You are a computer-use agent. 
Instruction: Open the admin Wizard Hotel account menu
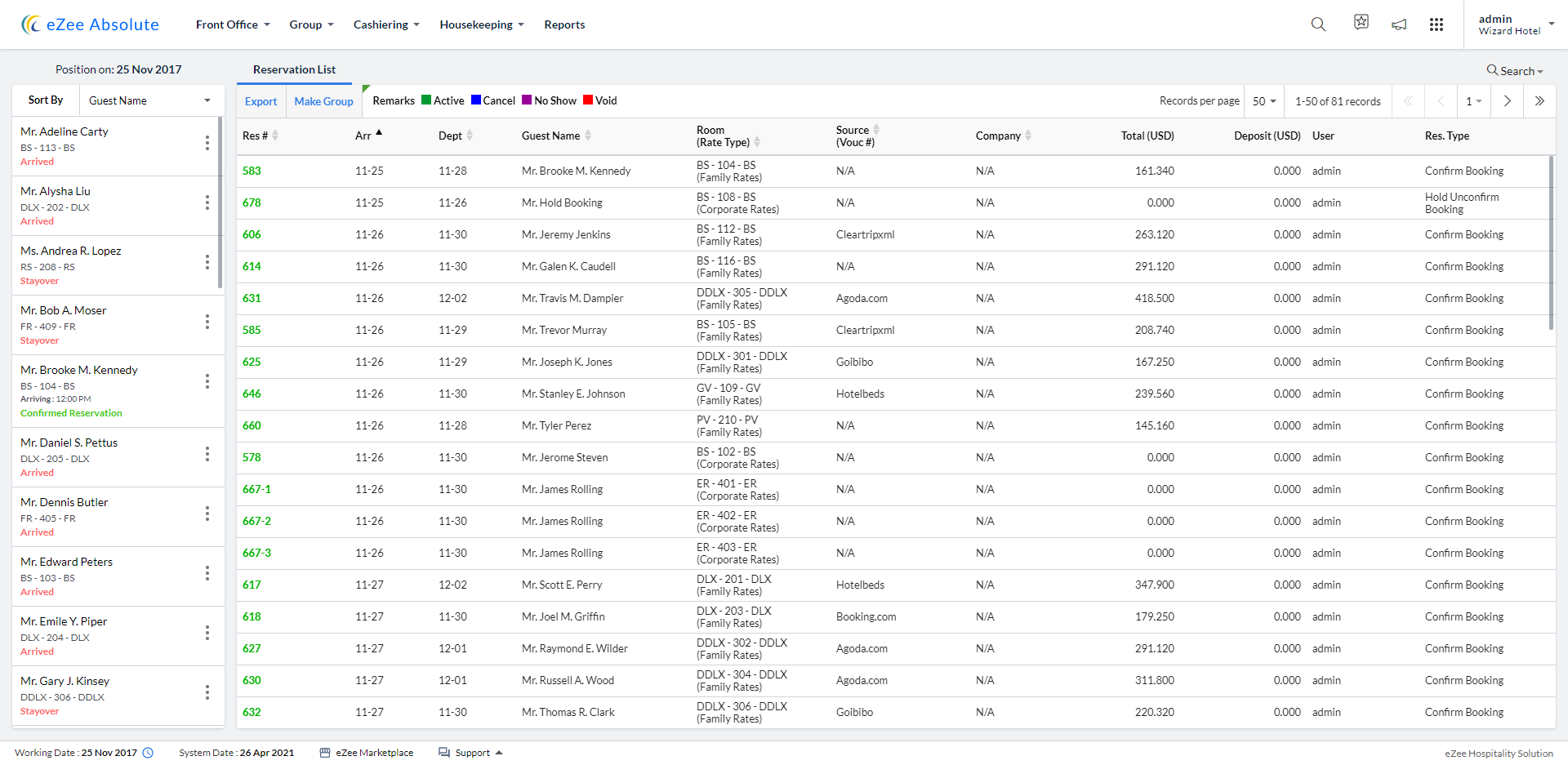pyautogui.click(x=1516, y=24)
